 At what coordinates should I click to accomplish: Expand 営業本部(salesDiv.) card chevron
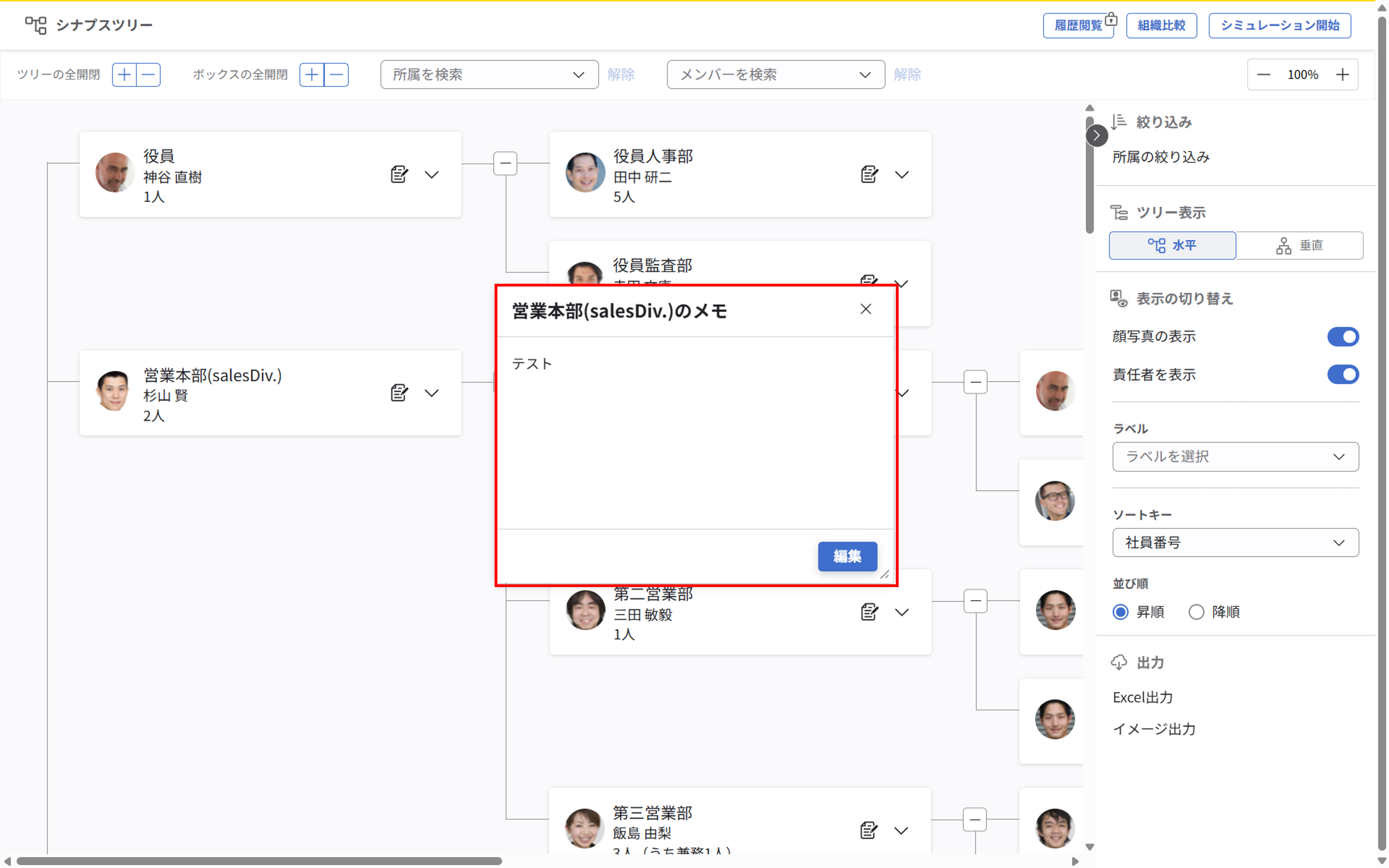pos(432,393)
